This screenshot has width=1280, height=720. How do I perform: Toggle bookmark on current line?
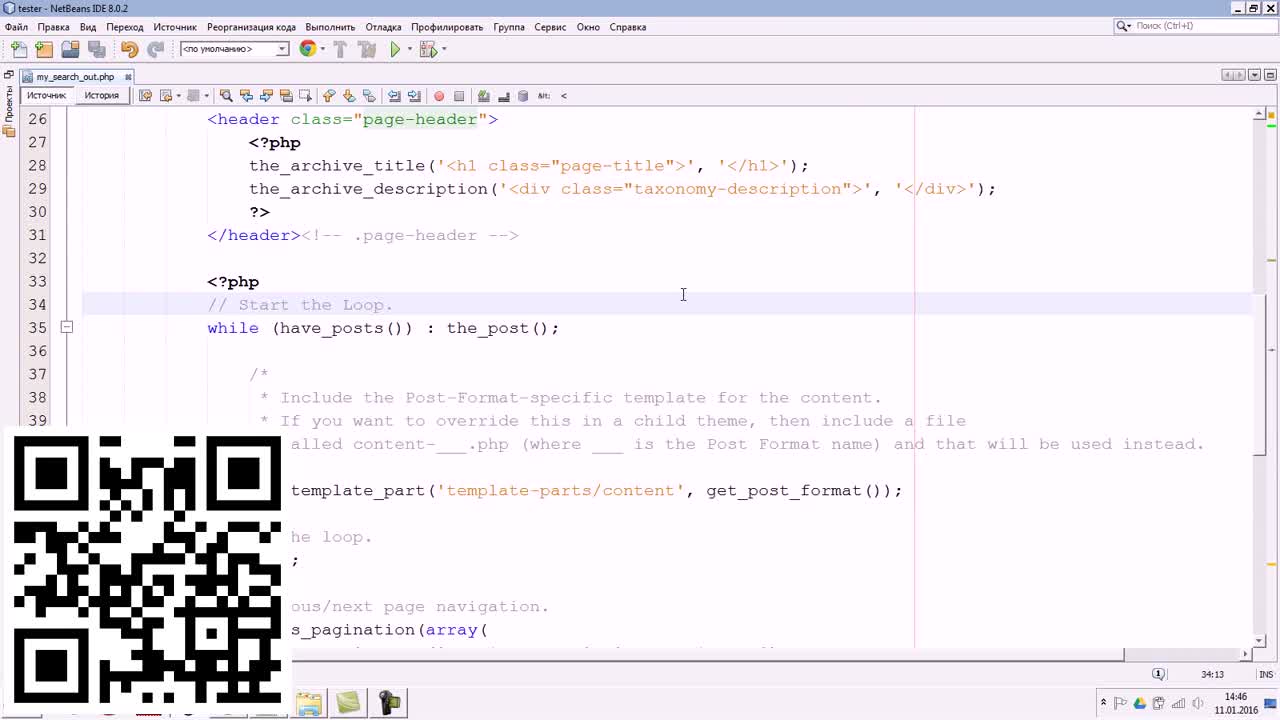(369, 96)
